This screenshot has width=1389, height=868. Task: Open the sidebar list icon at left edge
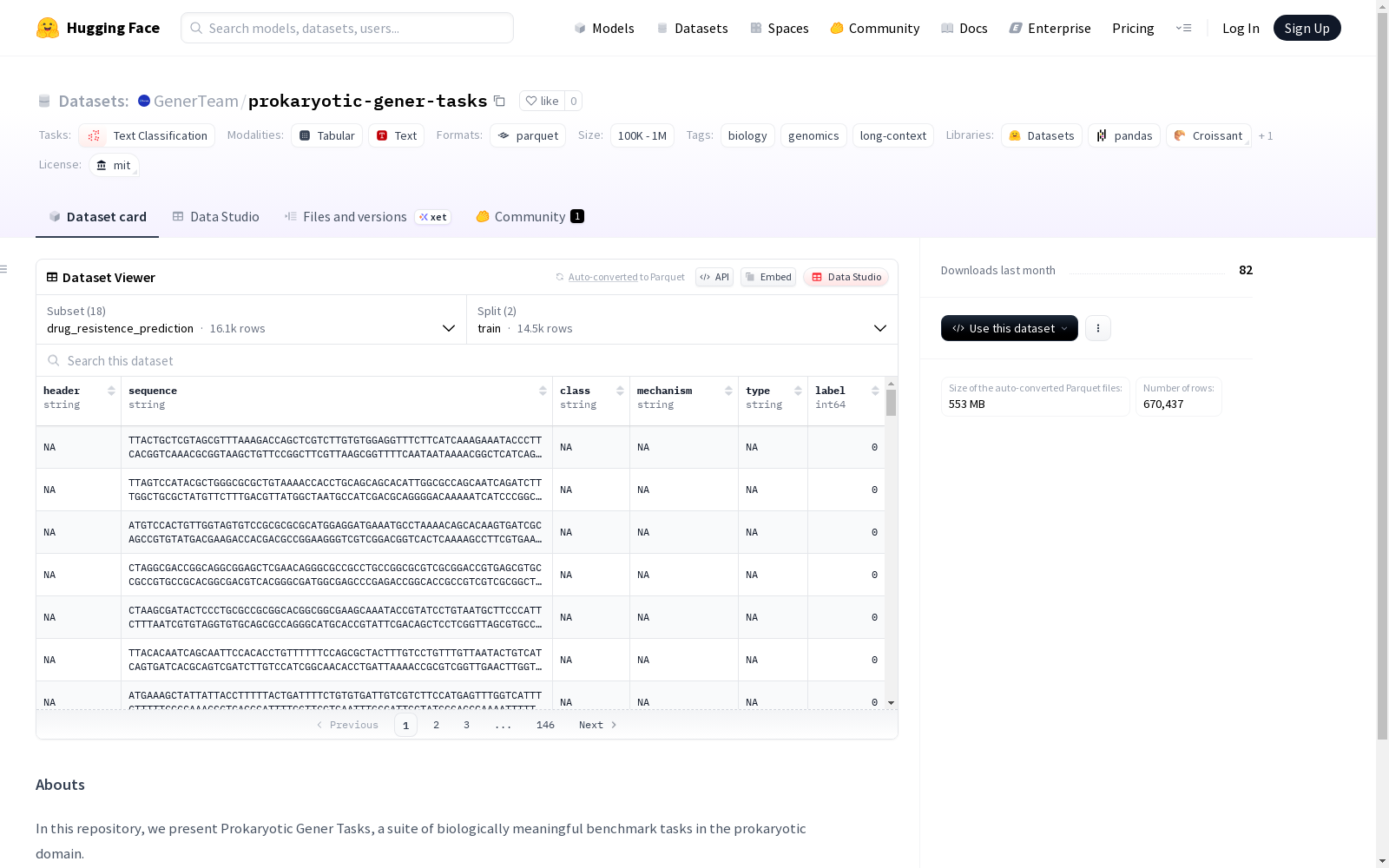3,269
